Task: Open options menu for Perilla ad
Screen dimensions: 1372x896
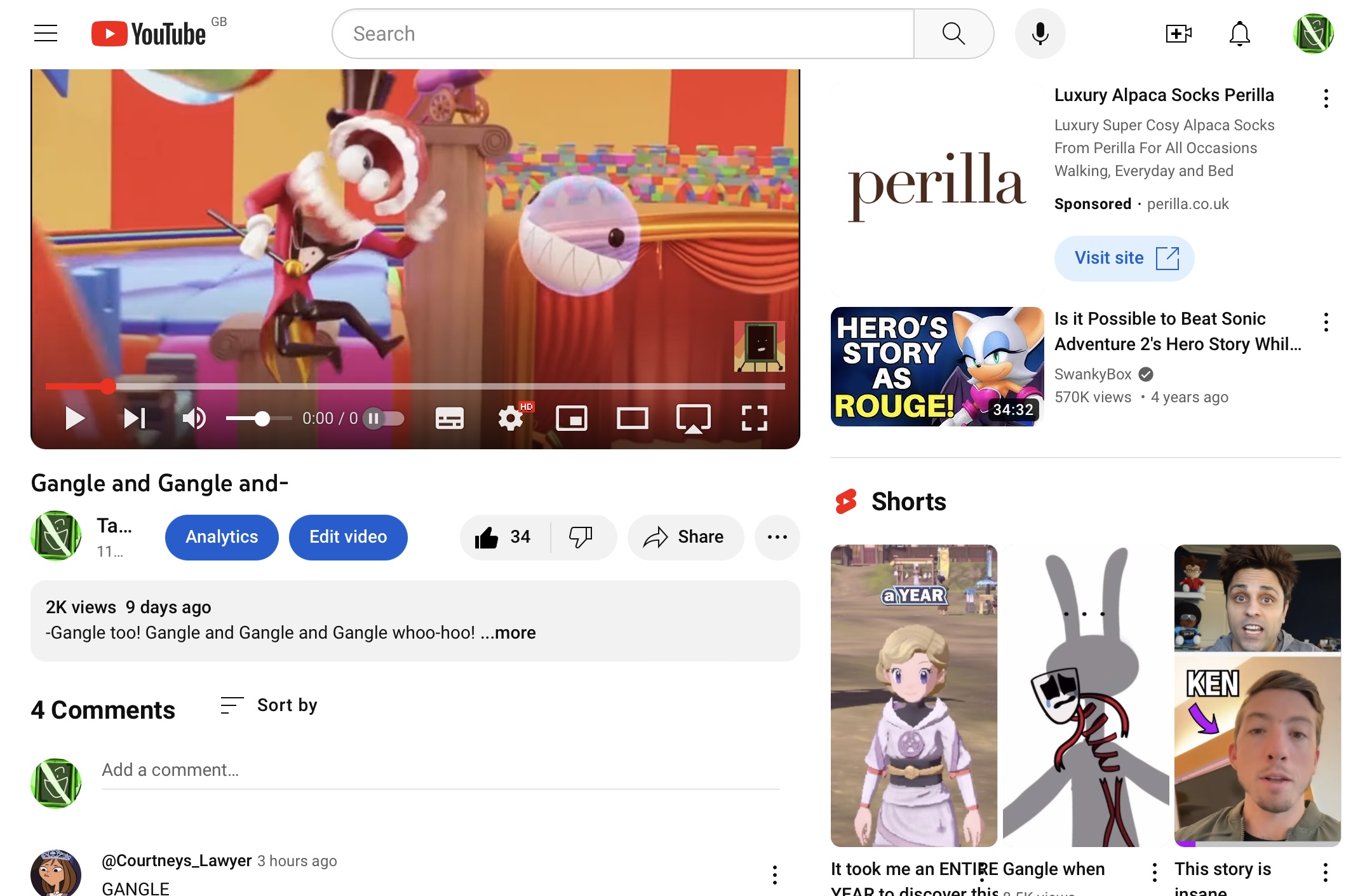Action: pos(1326,98)
